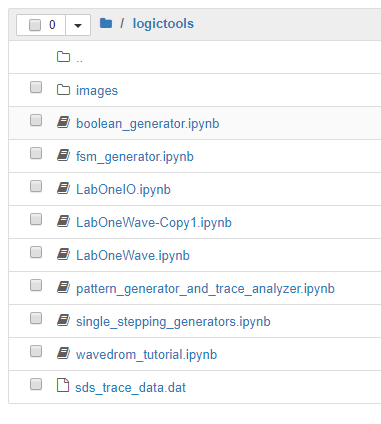Click notebook icon beside boolean_generator.ipynb
Viewport: 381px width, 424px height.
[63, 122]
